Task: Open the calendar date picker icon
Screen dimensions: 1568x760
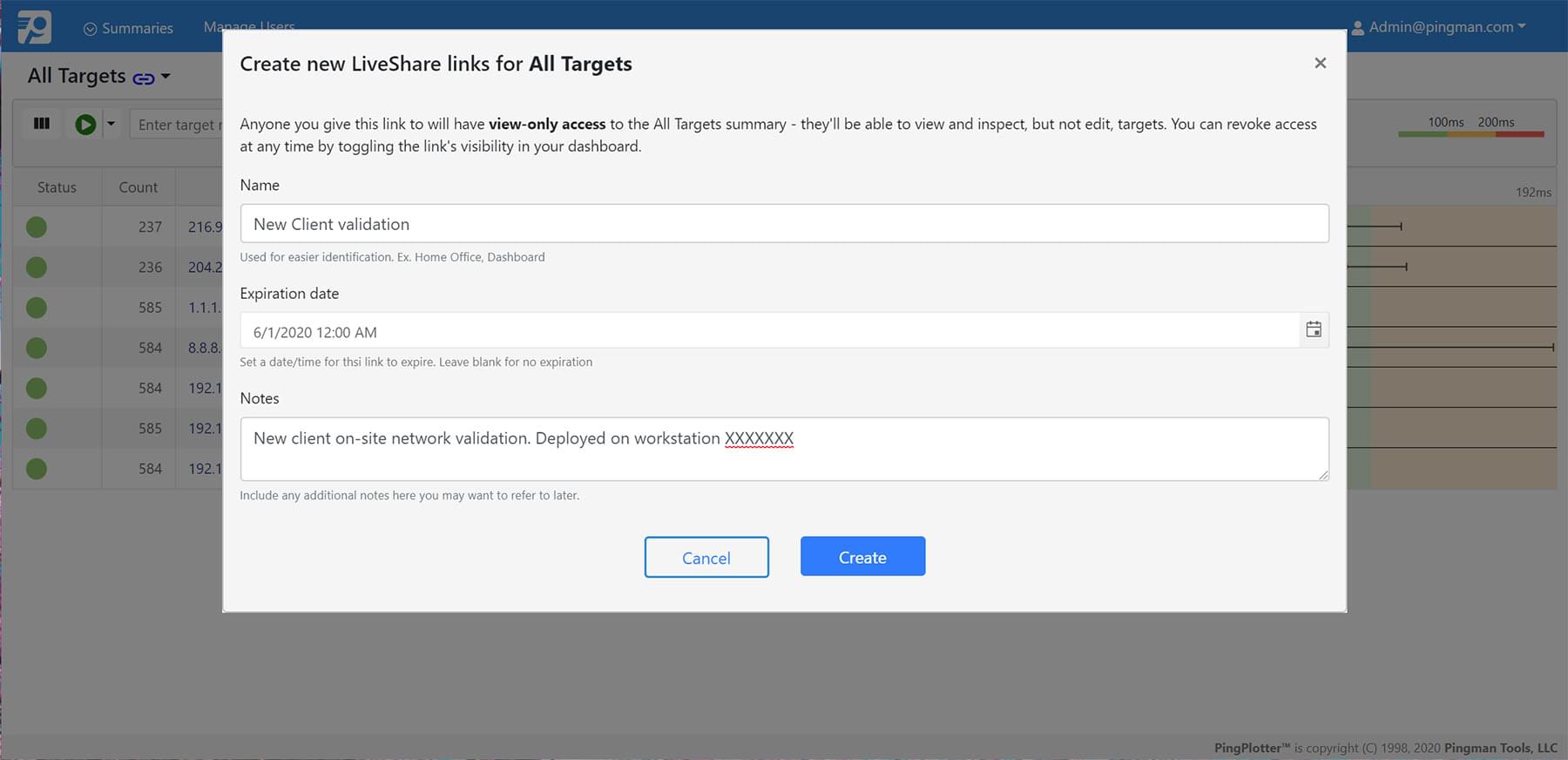Action: 1314,330
